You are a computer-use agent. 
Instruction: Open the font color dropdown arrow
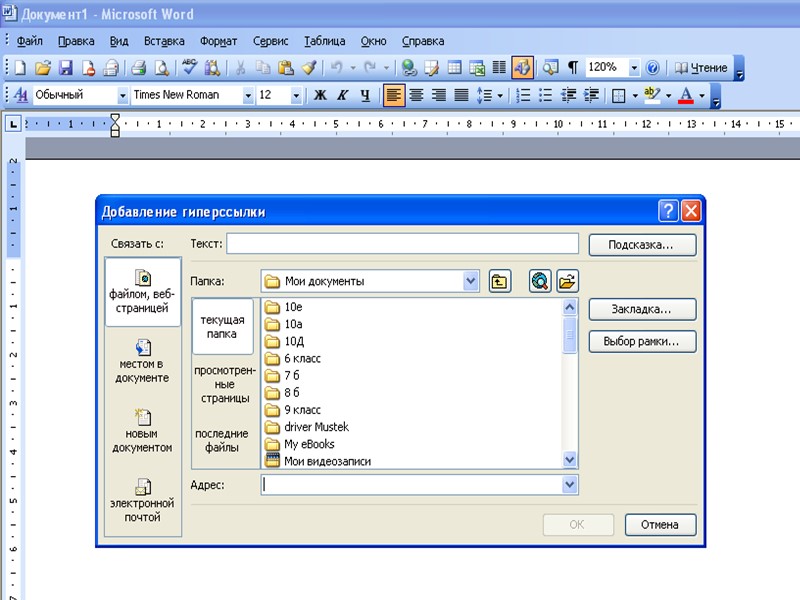(x=702, y=95)
